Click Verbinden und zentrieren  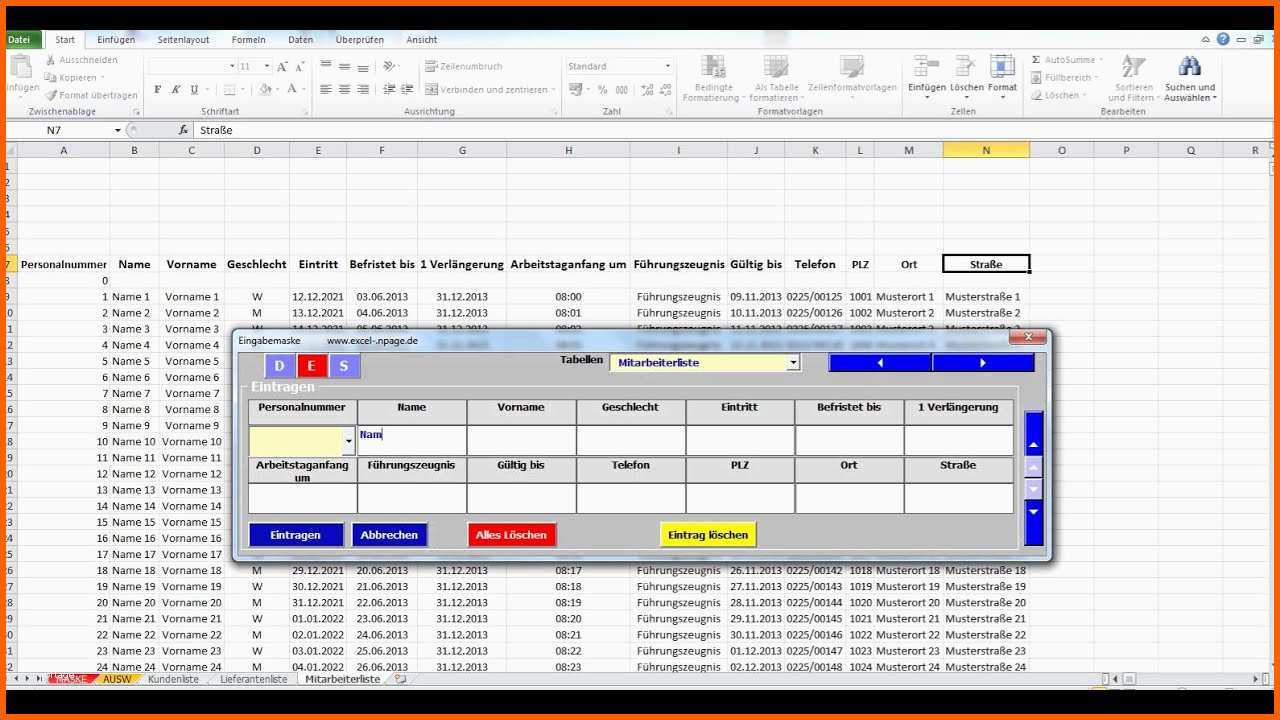click(491, 89)
